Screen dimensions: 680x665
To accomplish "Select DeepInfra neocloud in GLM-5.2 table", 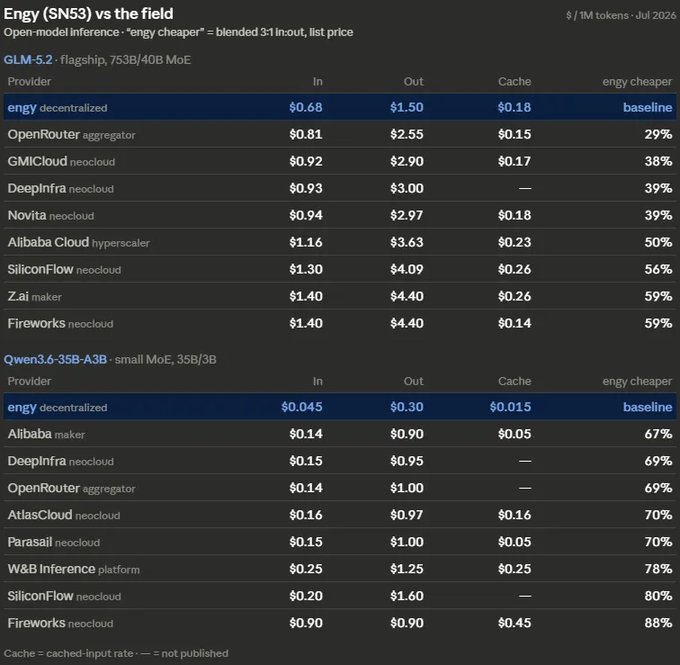I will 61,188.
